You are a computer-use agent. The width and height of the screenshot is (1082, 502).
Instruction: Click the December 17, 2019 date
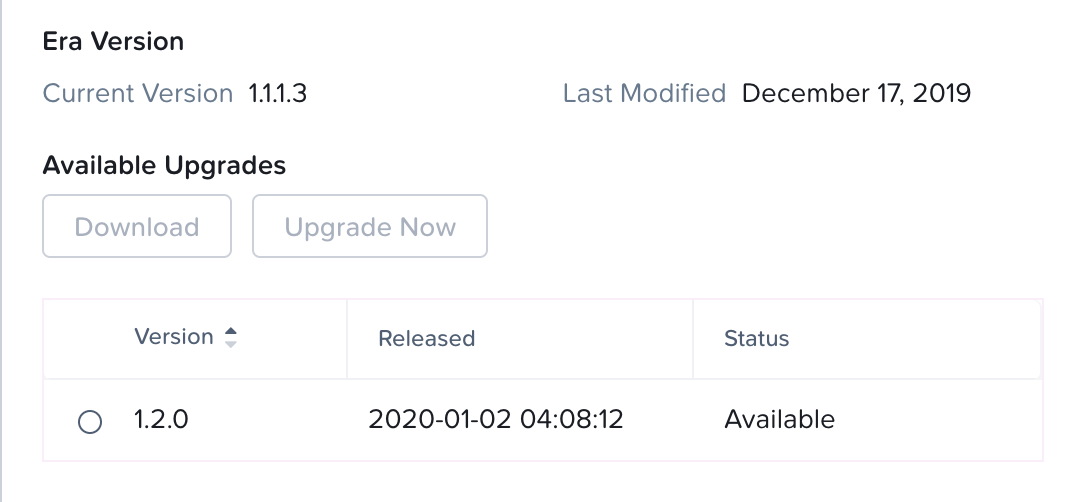pos(856,93)
